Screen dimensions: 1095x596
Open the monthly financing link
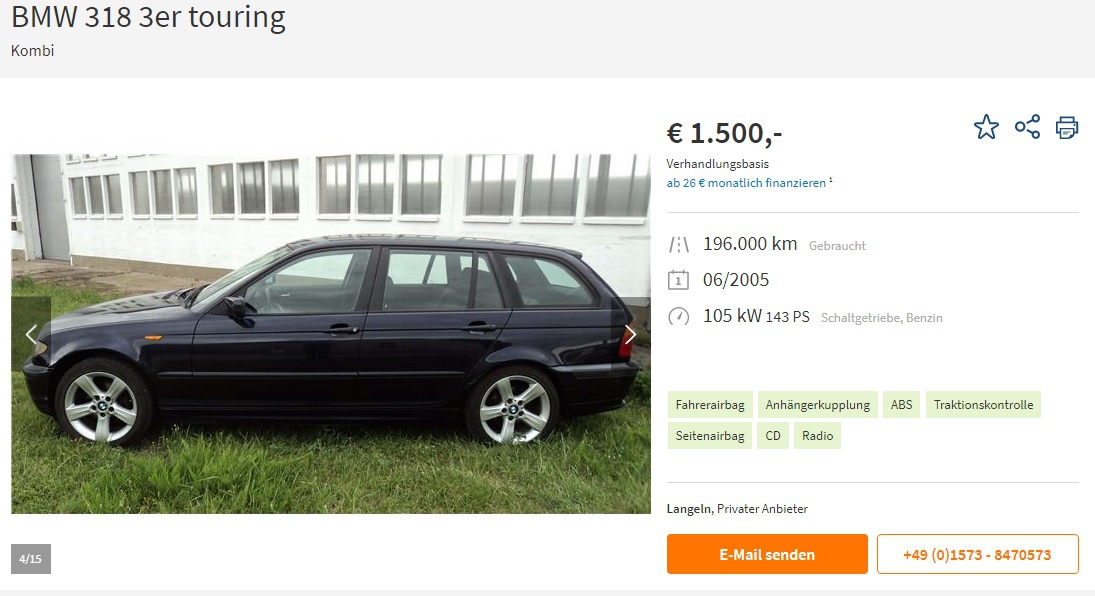coord(746,183)
